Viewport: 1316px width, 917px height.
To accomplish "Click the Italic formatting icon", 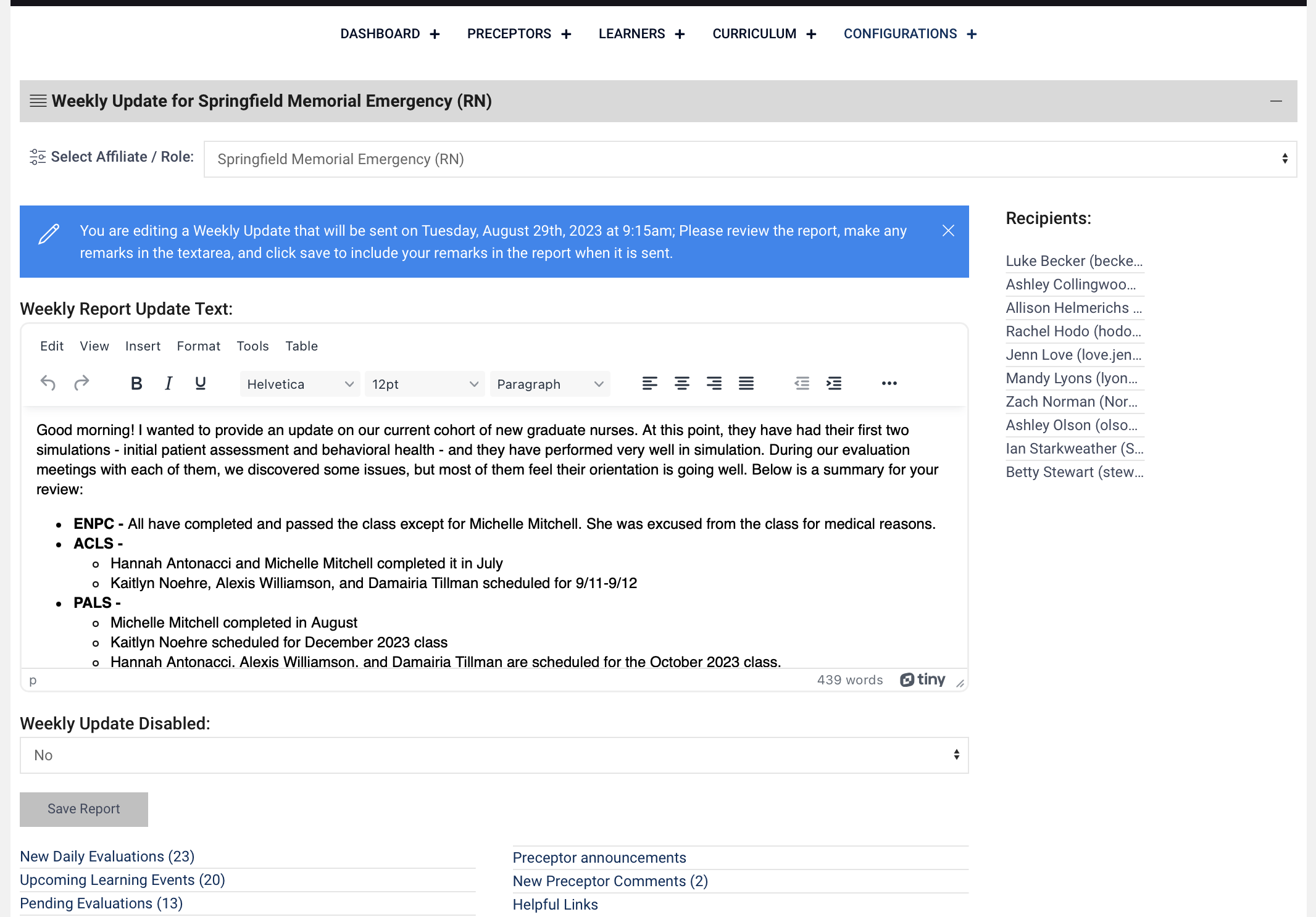I will (x=168, y=384).
